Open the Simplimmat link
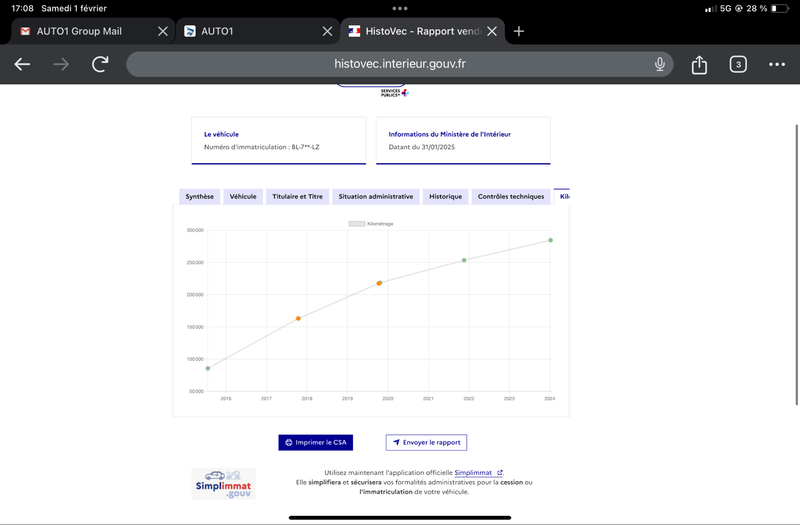 point(478,472)
